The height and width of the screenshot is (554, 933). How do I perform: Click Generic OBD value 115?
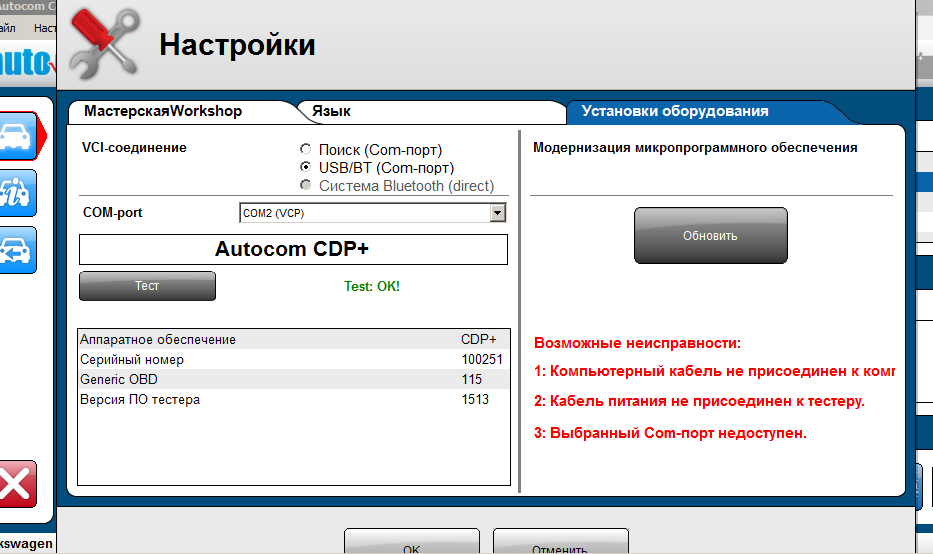(x=471, y=379)
